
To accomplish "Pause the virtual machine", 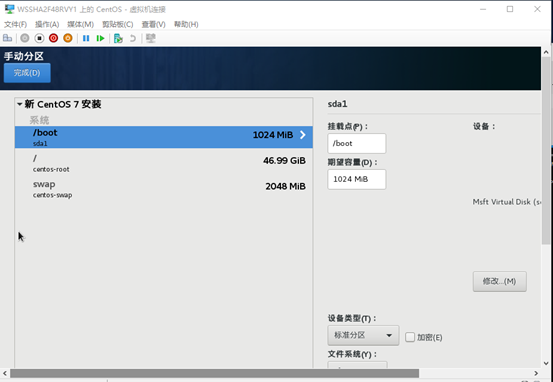I will point(86,38).
